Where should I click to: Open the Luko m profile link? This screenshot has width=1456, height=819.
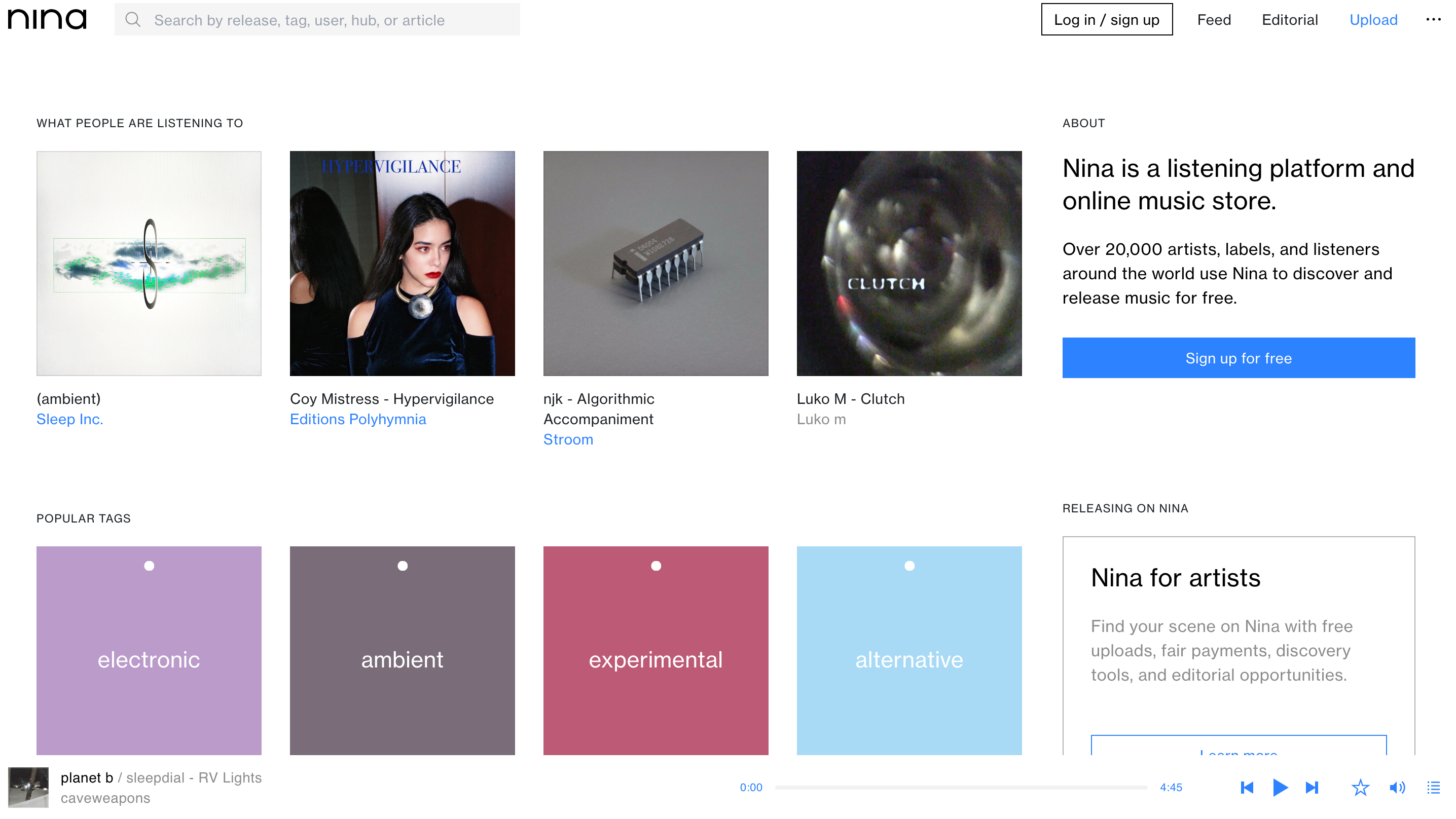point(821,420)
